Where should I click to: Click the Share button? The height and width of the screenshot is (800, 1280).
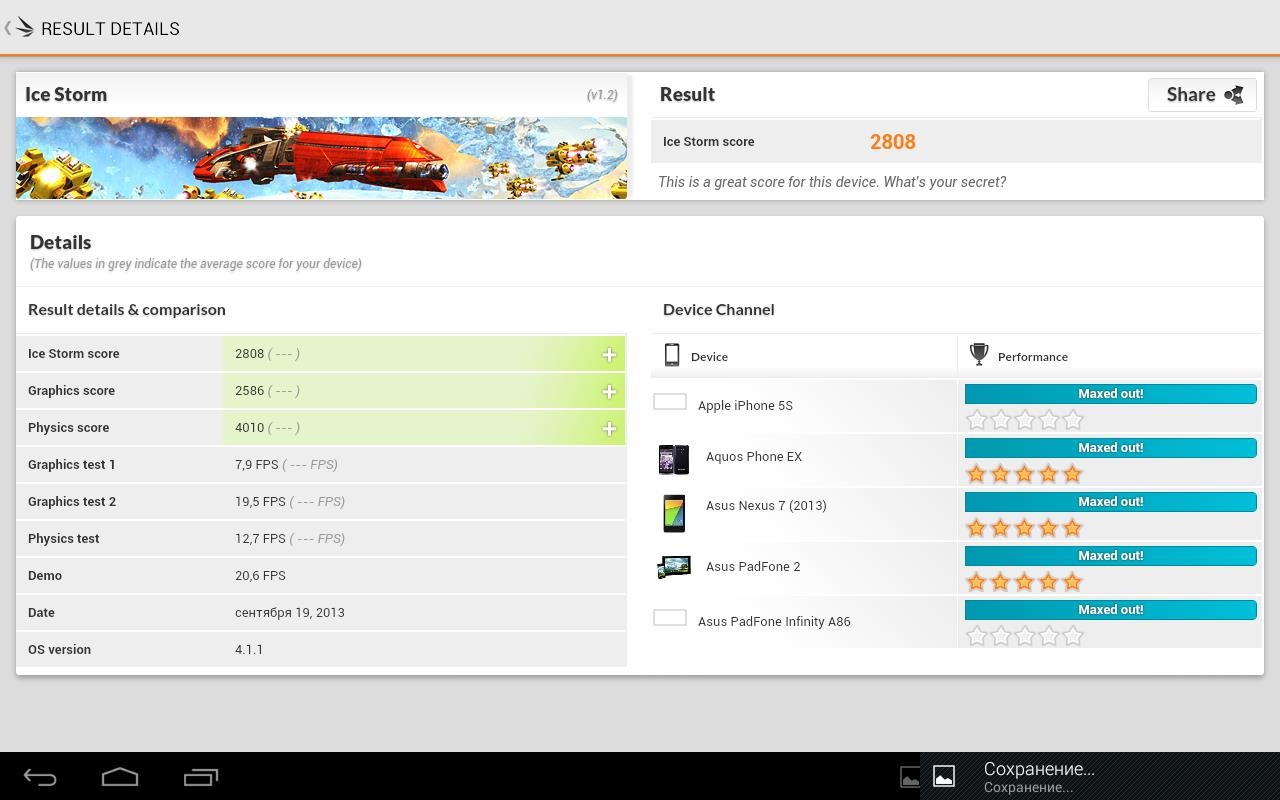(1202, 95)
